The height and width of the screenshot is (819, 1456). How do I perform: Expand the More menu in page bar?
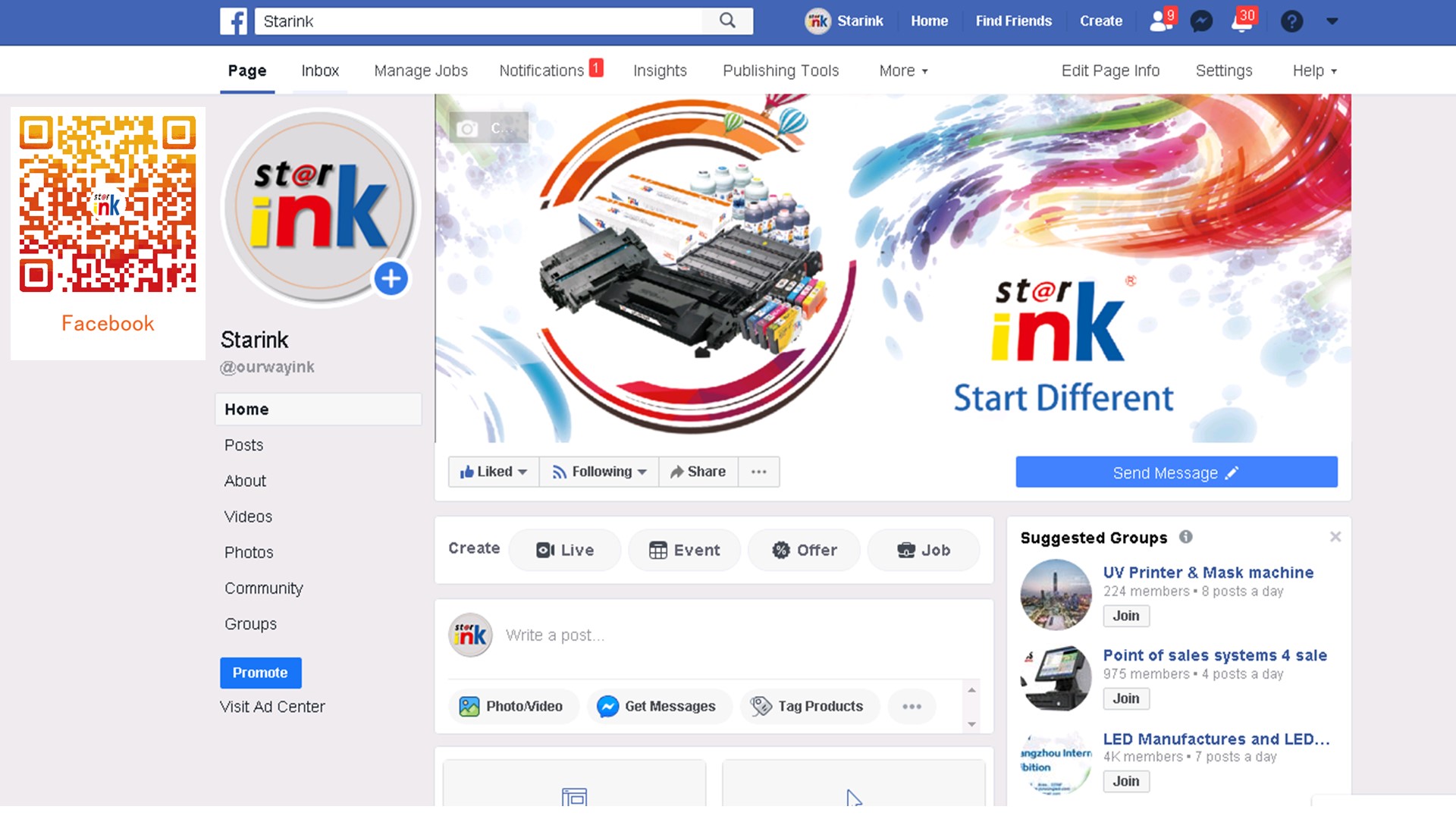click(x=902, y=71)
